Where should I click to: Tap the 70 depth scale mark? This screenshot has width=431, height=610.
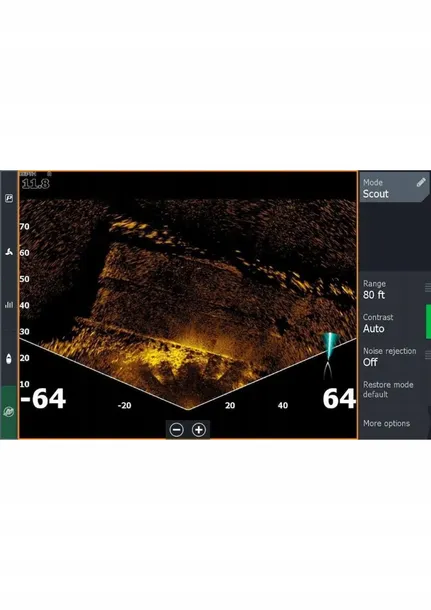pos(25,226)
